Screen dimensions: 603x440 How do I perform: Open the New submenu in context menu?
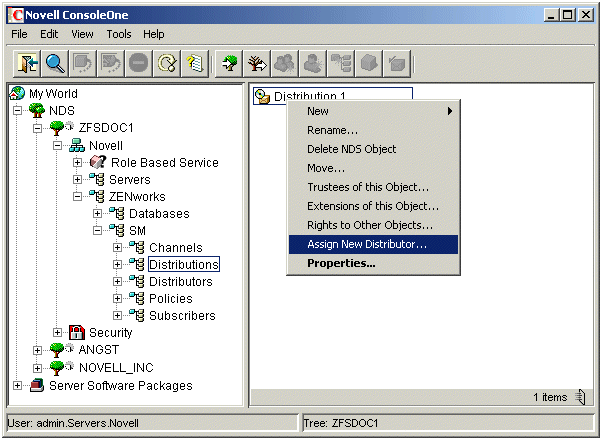[x=373, y=111]
